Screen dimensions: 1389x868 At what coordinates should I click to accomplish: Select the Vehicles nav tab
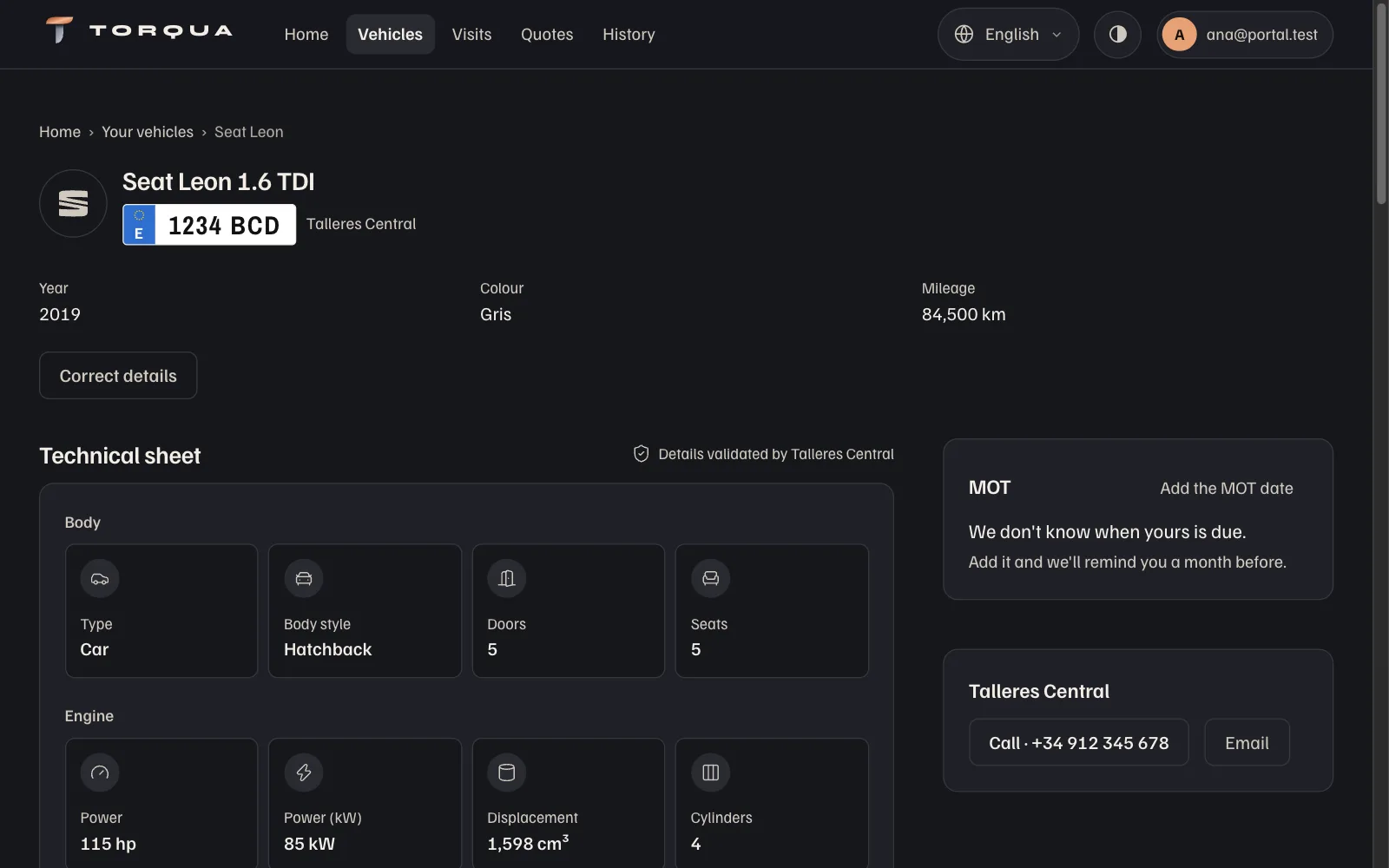click(x=390, y=35)
